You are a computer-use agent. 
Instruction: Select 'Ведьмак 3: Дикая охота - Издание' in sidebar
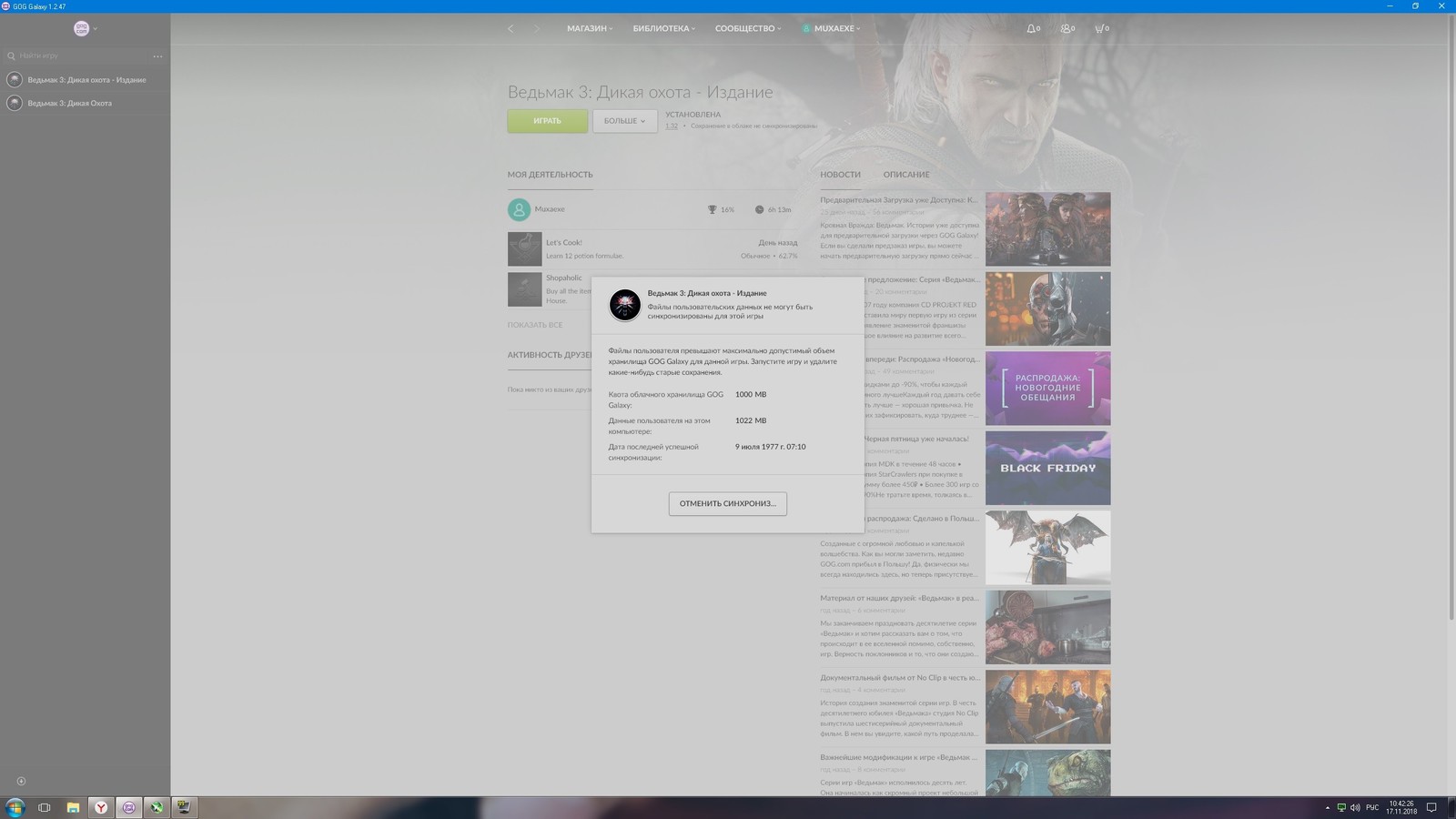(x=85, y=79)
